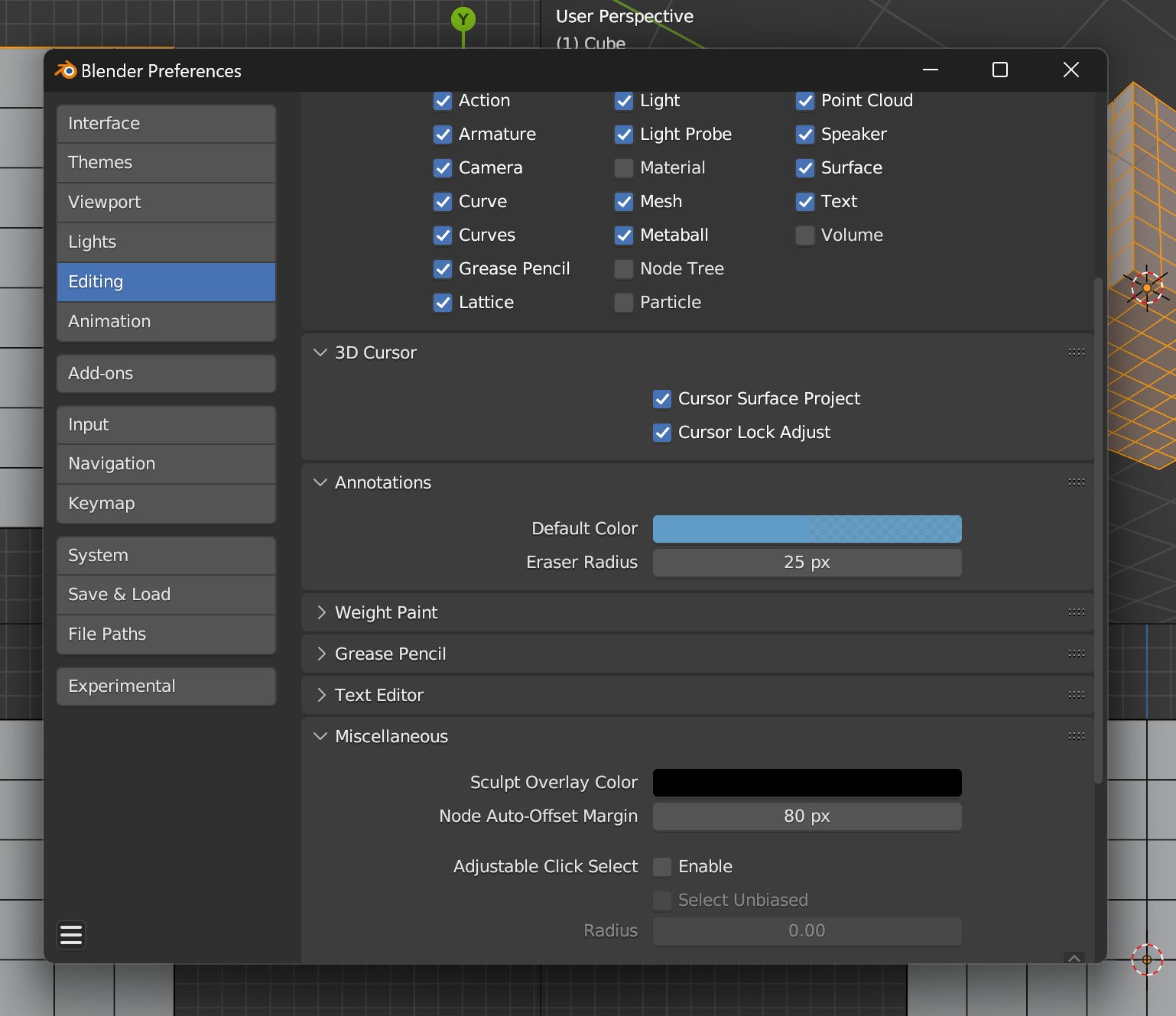This screenshot has width=1176, height=1016.
Task: Maximize the Blender Preferences window
Action: [x=1000, y=70]
